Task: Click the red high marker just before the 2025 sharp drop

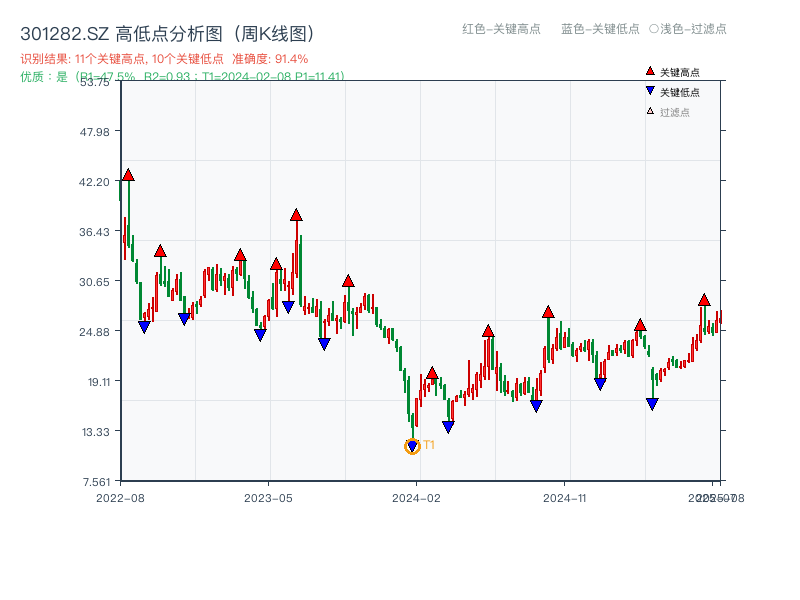Action: [x=640, y=325]
